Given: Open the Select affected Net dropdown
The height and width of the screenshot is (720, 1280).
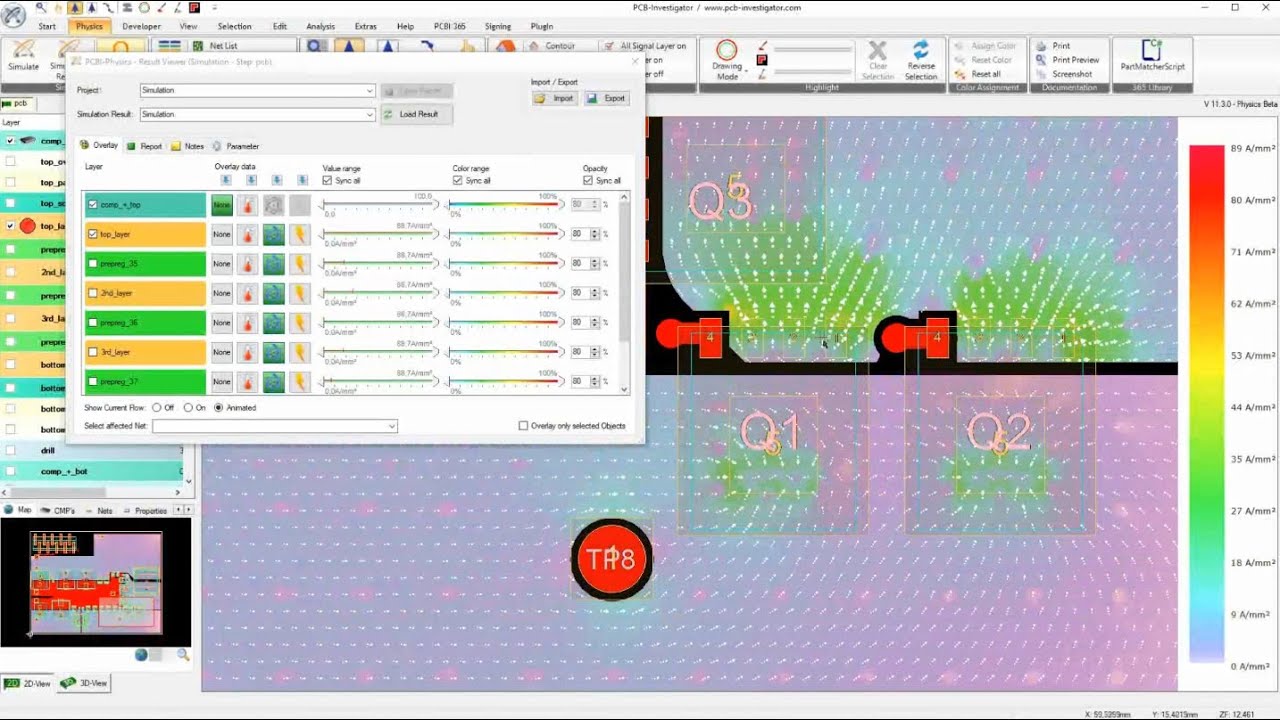Looking at the screenshot, I should click(x=392, y=426).
